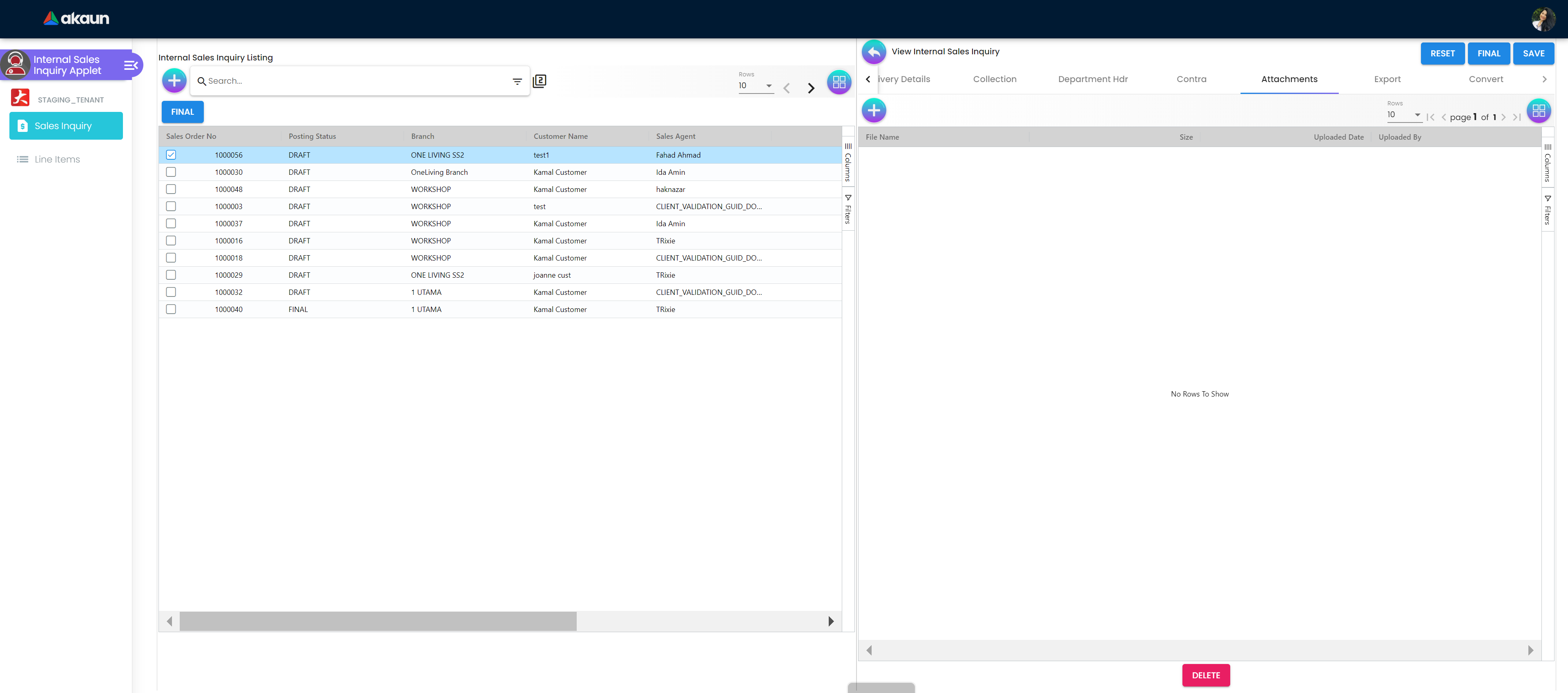Image resolution: width=1568 pixels, height=693 pixels.
Task: Open attachments Rows dropdown
Action: (1404, 115)
